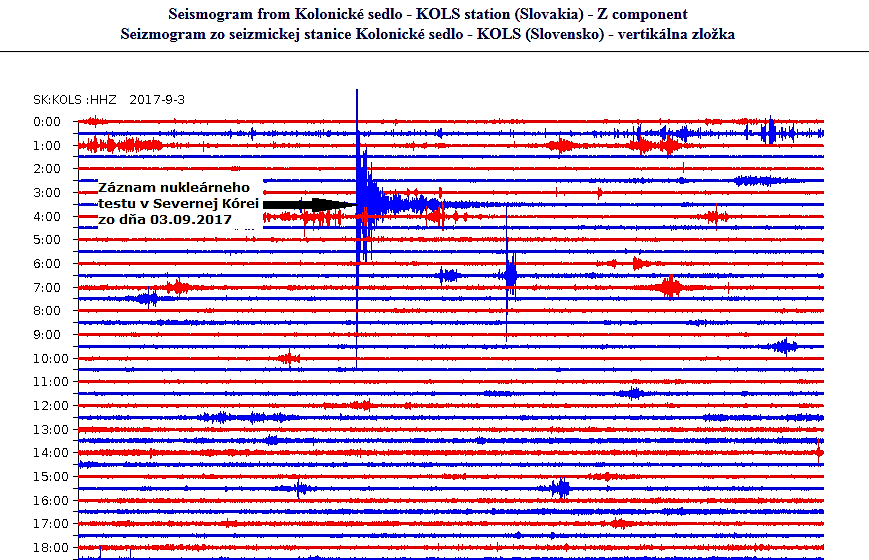Image resolution: width=869 pixels, height=560 pixels.
Task: Click the 2017-9-3 date in header
Action: point(156,100)
